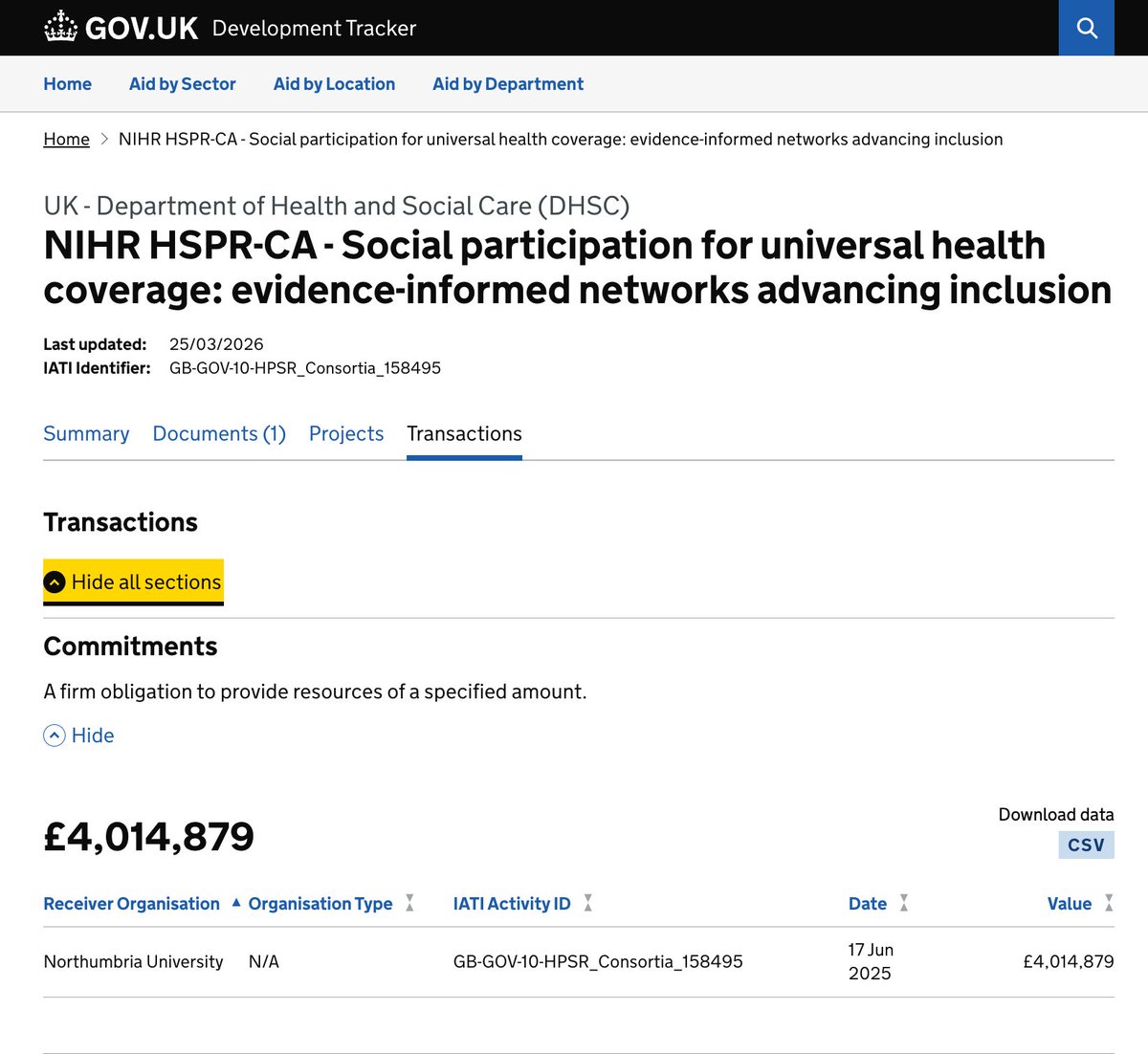Go to Home in navigation bar
Viewport: 1148px width, 1054px height.
tap(68, 84)
